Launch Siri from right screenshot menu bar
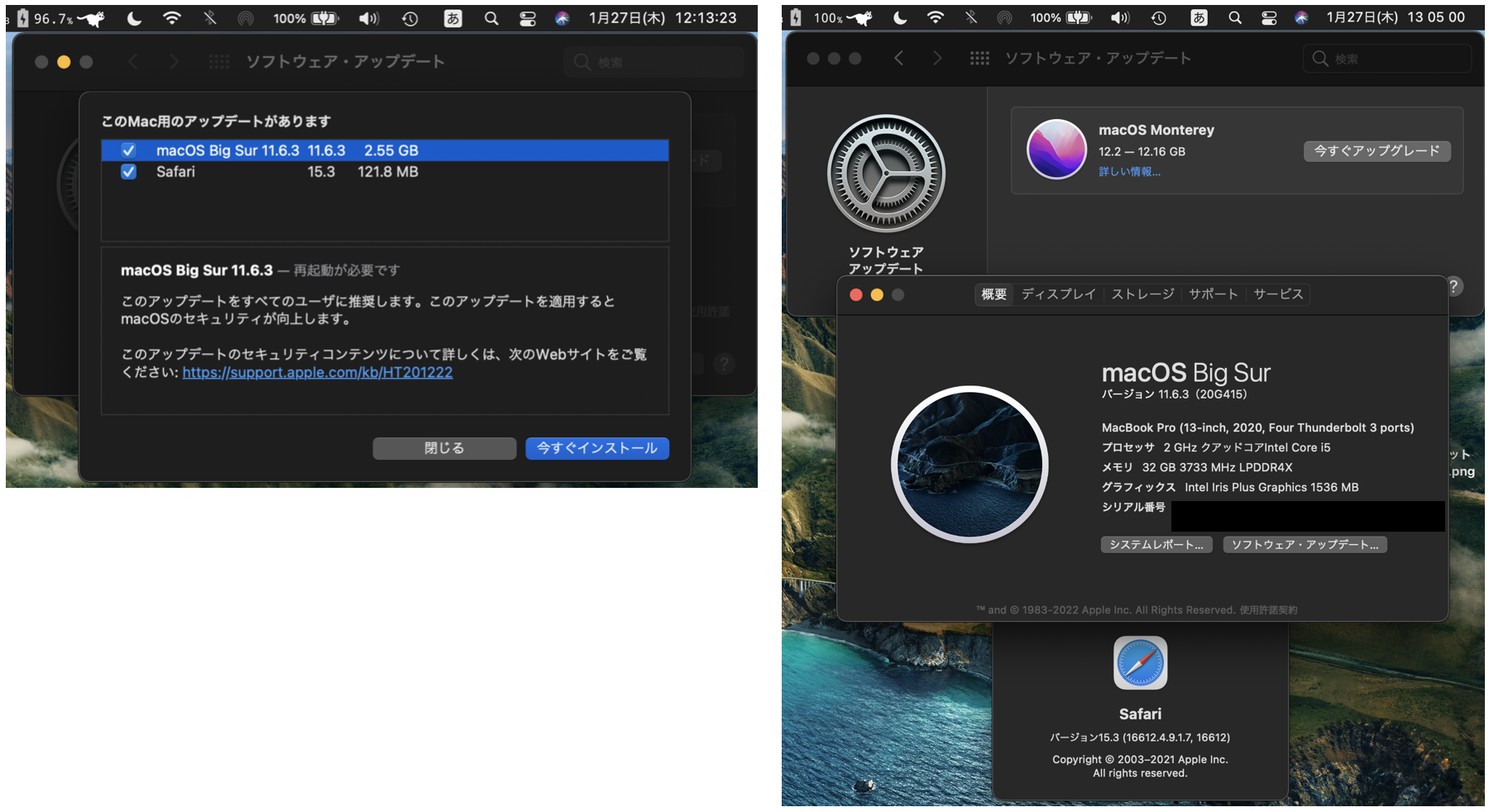Image resolution: width=1489 pixels, height=812 pixels. 1301,17
